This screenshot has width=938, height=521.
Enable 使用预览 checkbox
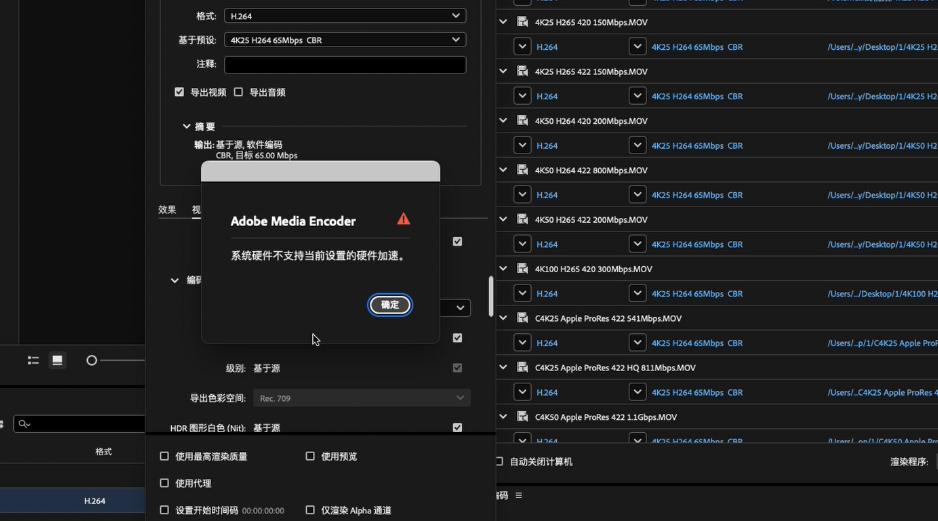[x=310, y=456]
